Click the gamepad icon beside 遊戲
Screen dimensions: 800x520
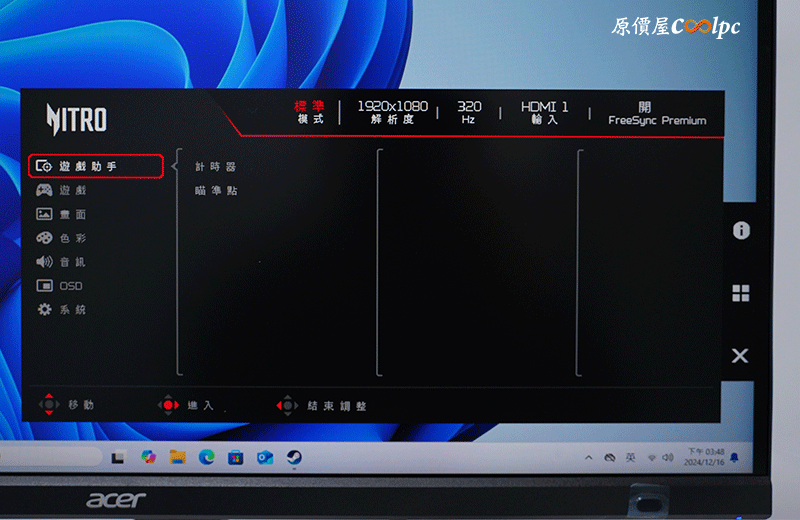(x=44, y=190)
